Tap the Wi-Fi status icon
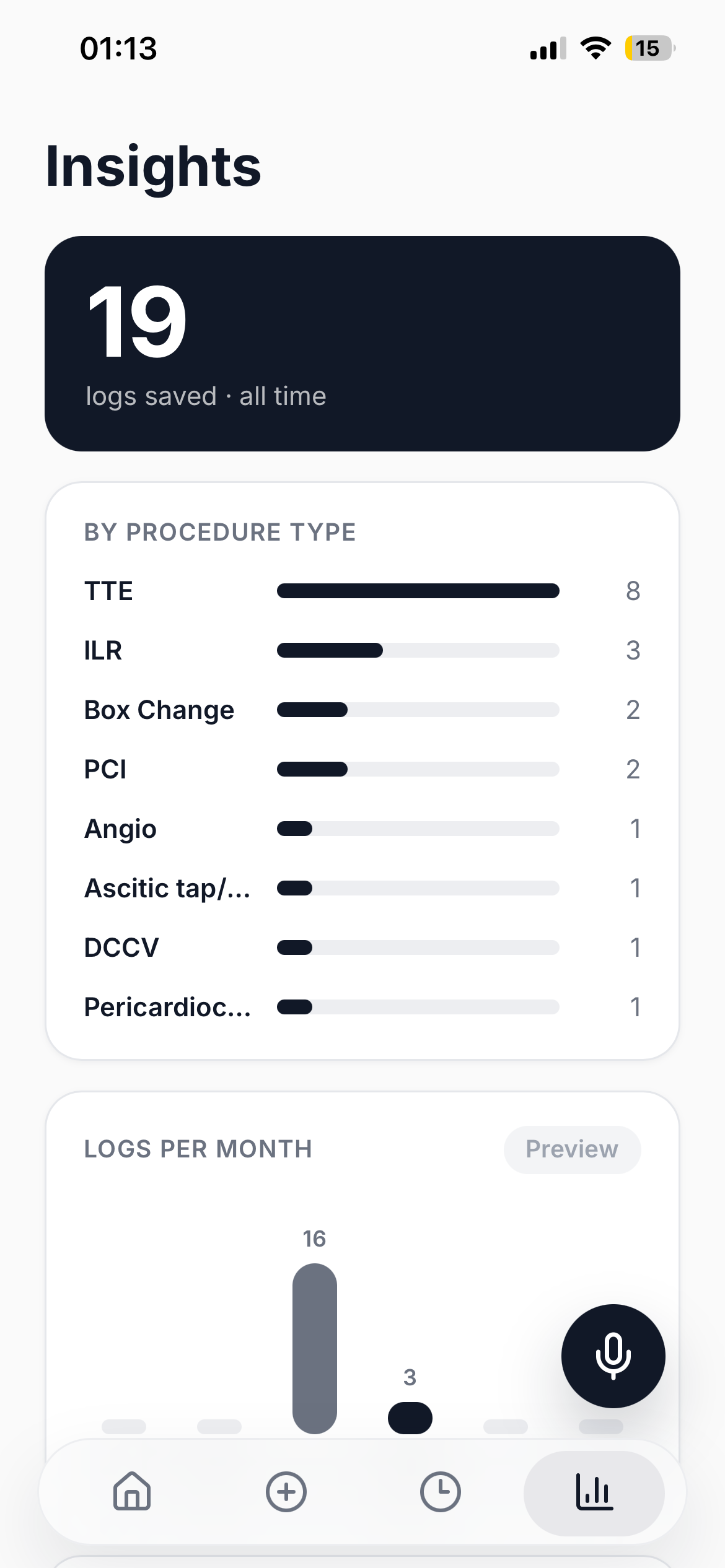 tap(595, 48)
